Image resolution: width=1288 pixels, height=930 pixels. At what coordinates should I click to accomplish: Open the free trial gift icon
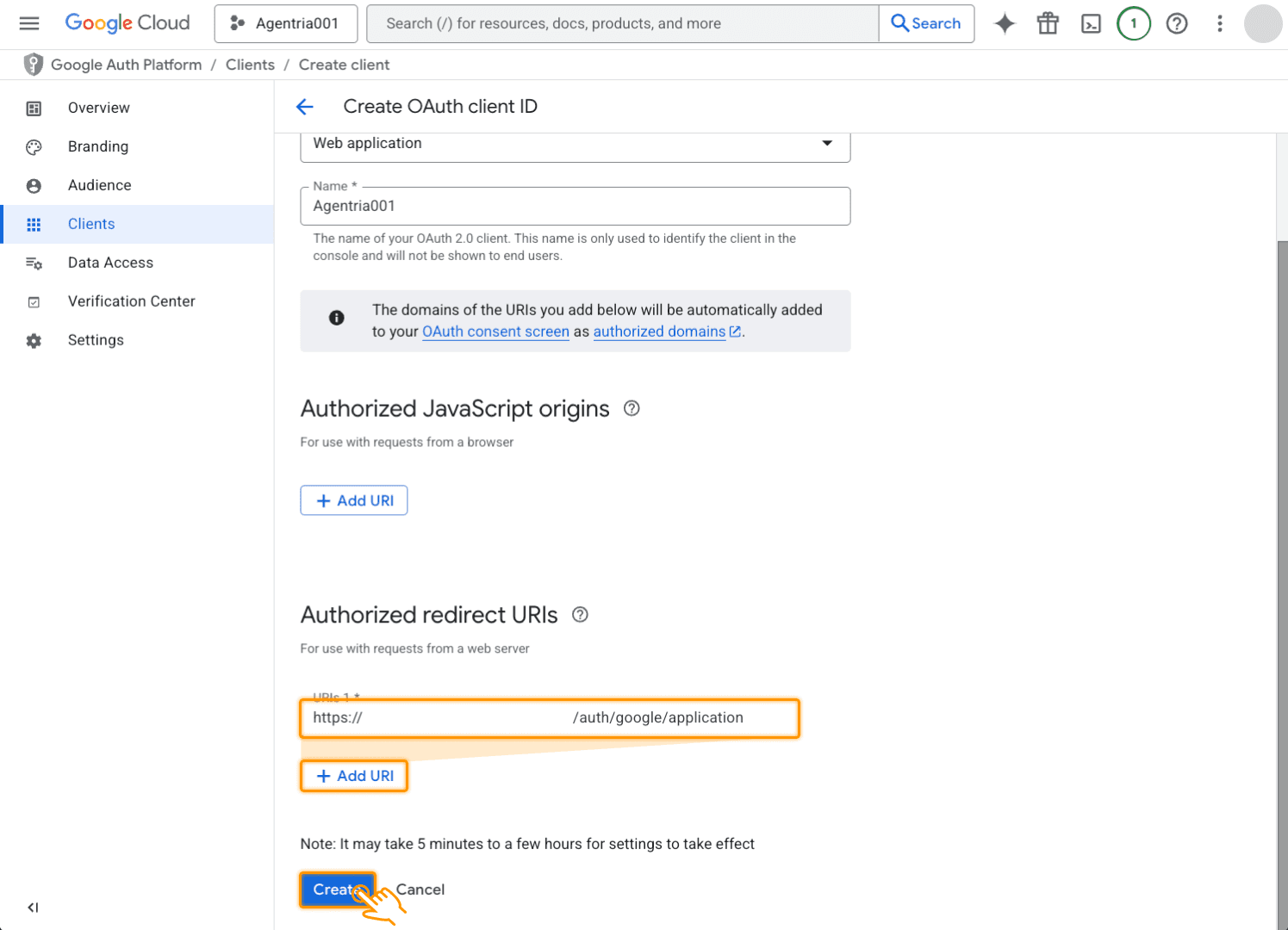(1048, 23)
